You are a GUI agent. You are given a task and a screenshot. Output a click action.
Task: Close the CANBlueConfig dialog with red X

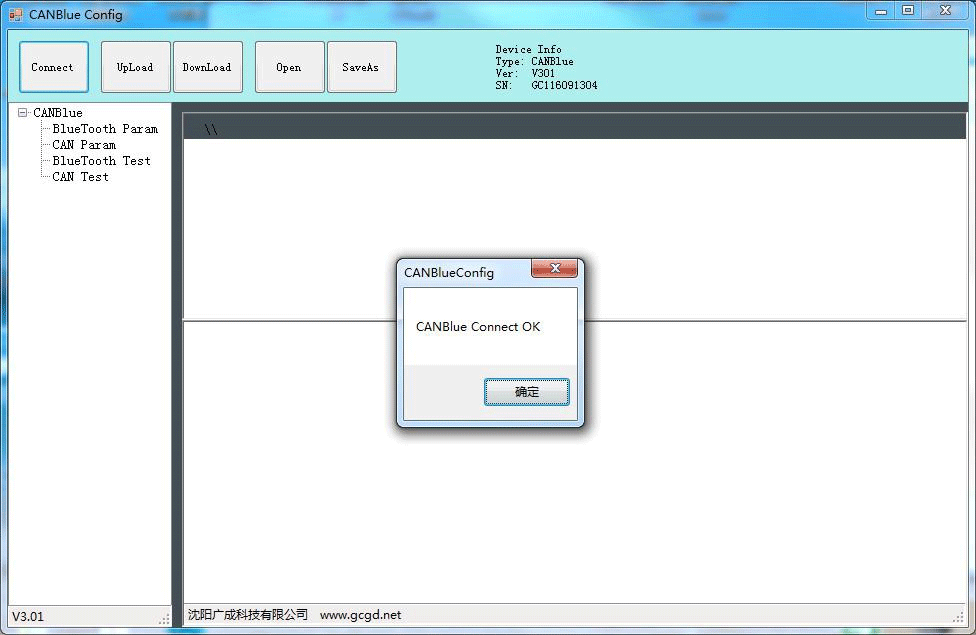pos(554,269)
